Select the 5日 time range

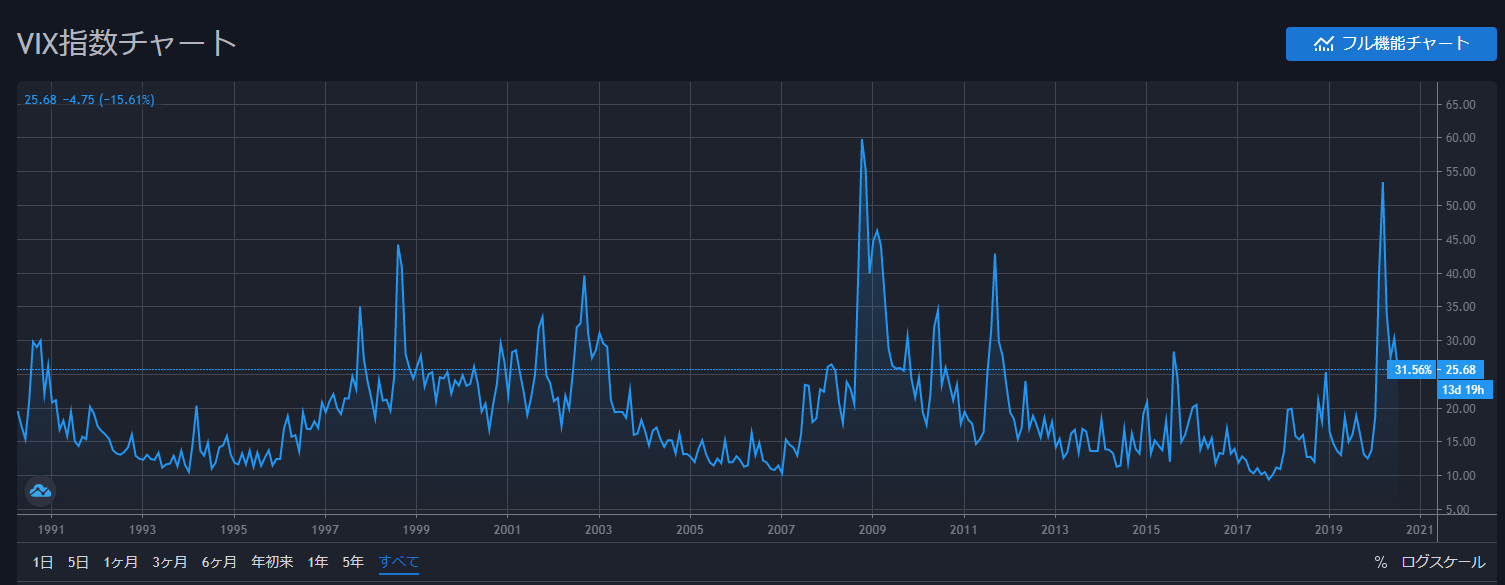pos(78,562)
